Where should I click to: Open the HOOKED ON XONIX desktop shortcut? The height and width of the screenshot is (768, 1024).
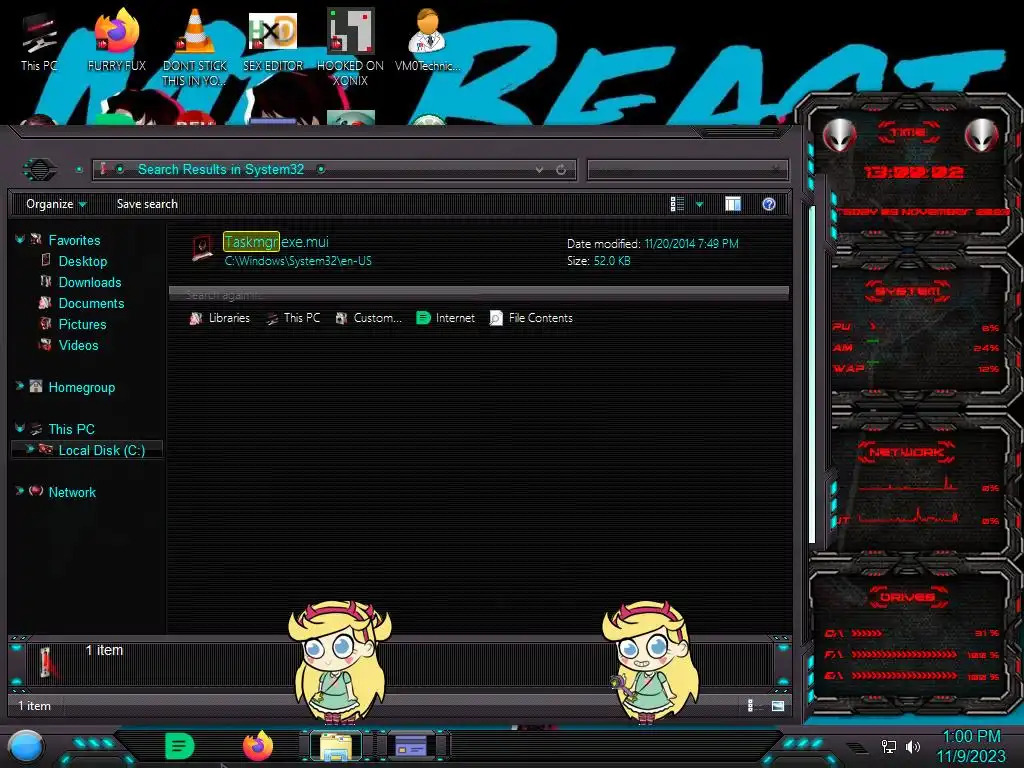tap(351, 47)
